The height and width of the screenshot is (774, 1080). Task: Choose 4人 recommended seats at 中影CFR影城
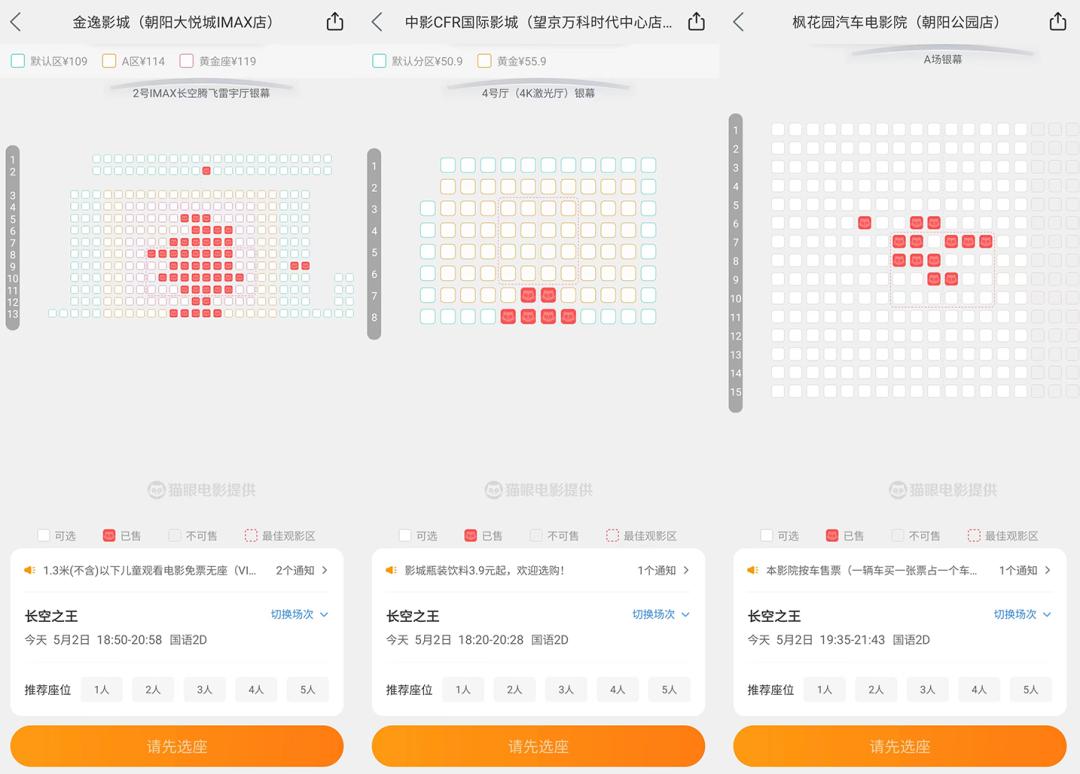[617, 689]
